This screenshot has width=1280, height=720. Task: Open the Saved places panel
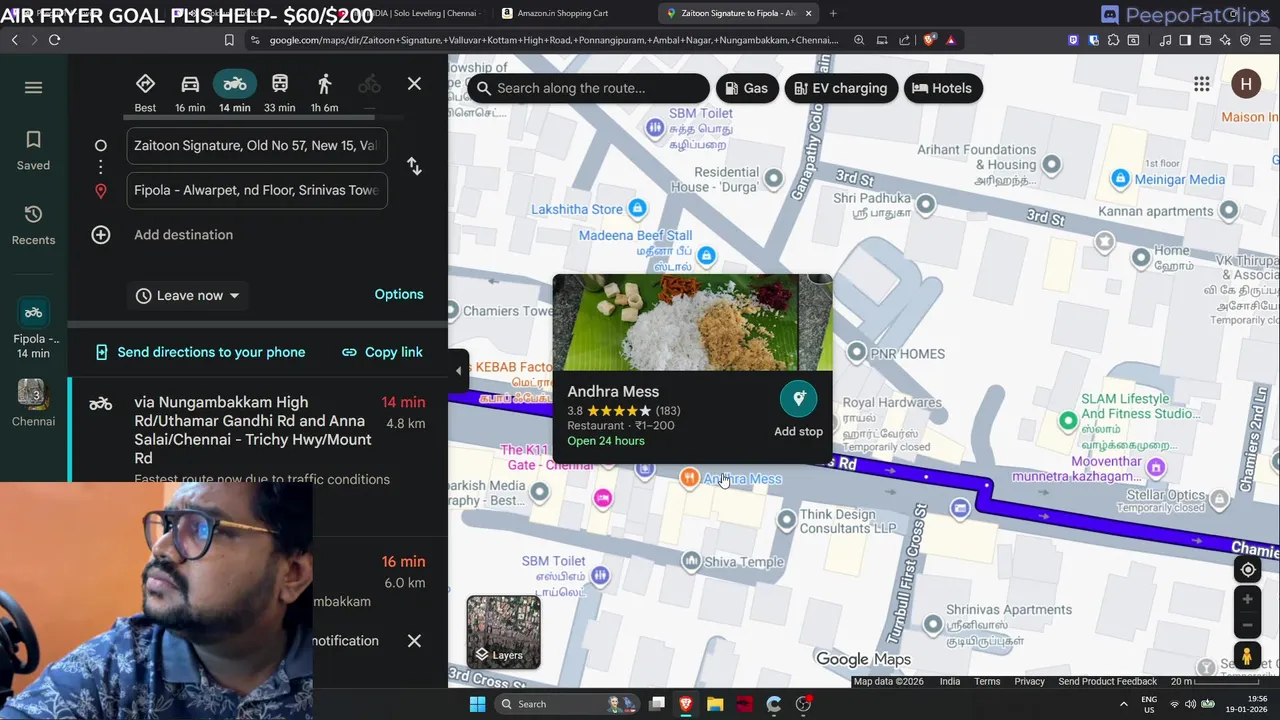[x=33, y=150]
